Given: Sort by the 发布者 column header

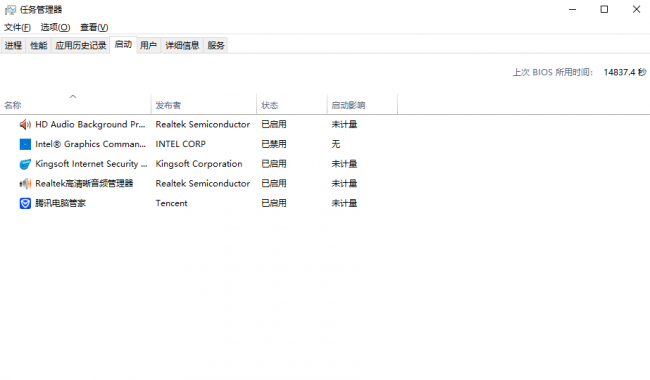Looking at the screenshot, I should 204,105.
